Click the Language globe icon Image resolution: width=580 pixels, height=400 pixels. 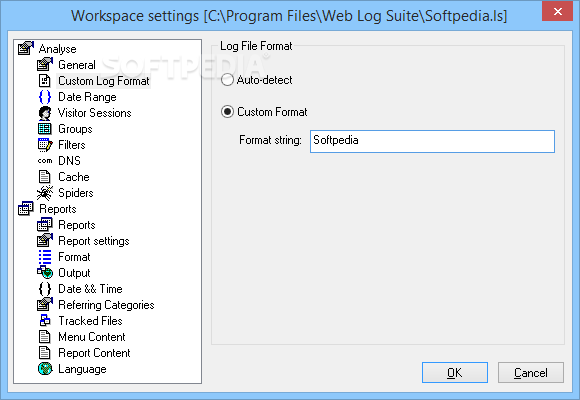[45, 369]
